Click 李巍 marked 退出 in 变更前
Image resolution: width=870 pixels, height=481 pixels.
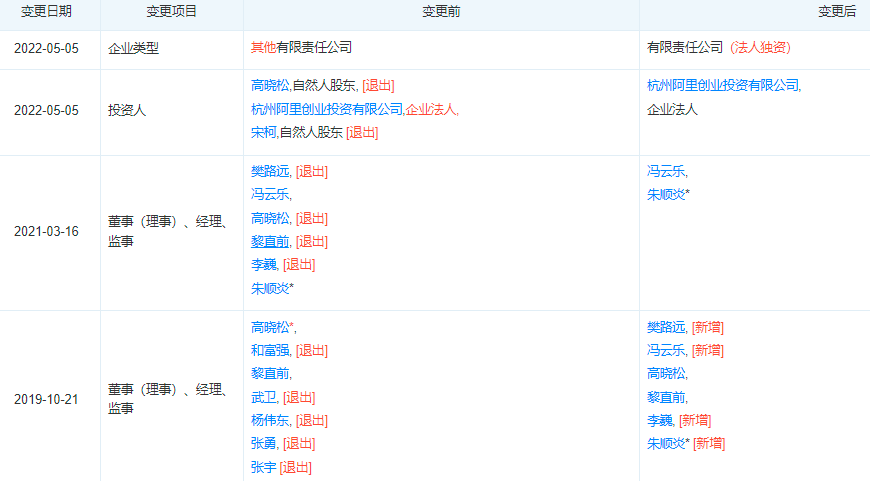pyautogui.click(x=264, y=264)
